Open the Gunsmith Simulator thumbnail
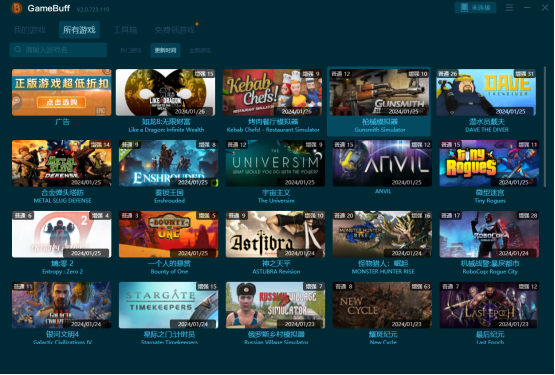The width and height of the screenshot is (555, 375). (x=379, y=92)
